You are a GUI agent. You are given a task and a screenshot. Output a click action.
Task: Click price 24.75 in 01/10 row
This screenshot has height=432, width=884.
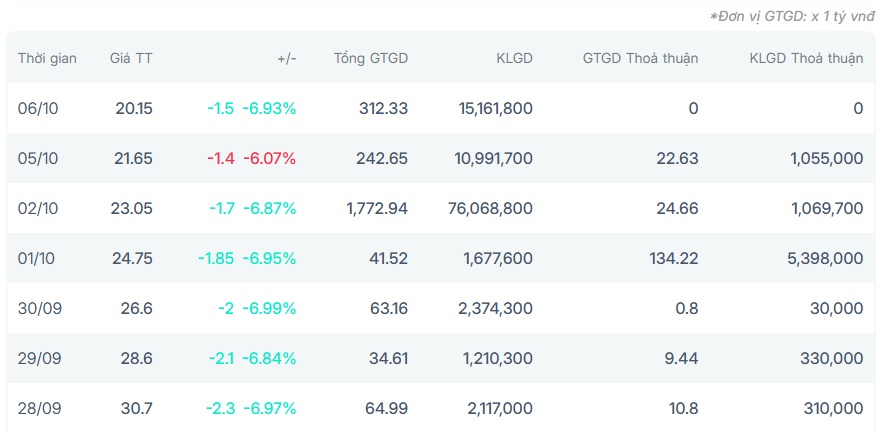click(x=132, y=258)
